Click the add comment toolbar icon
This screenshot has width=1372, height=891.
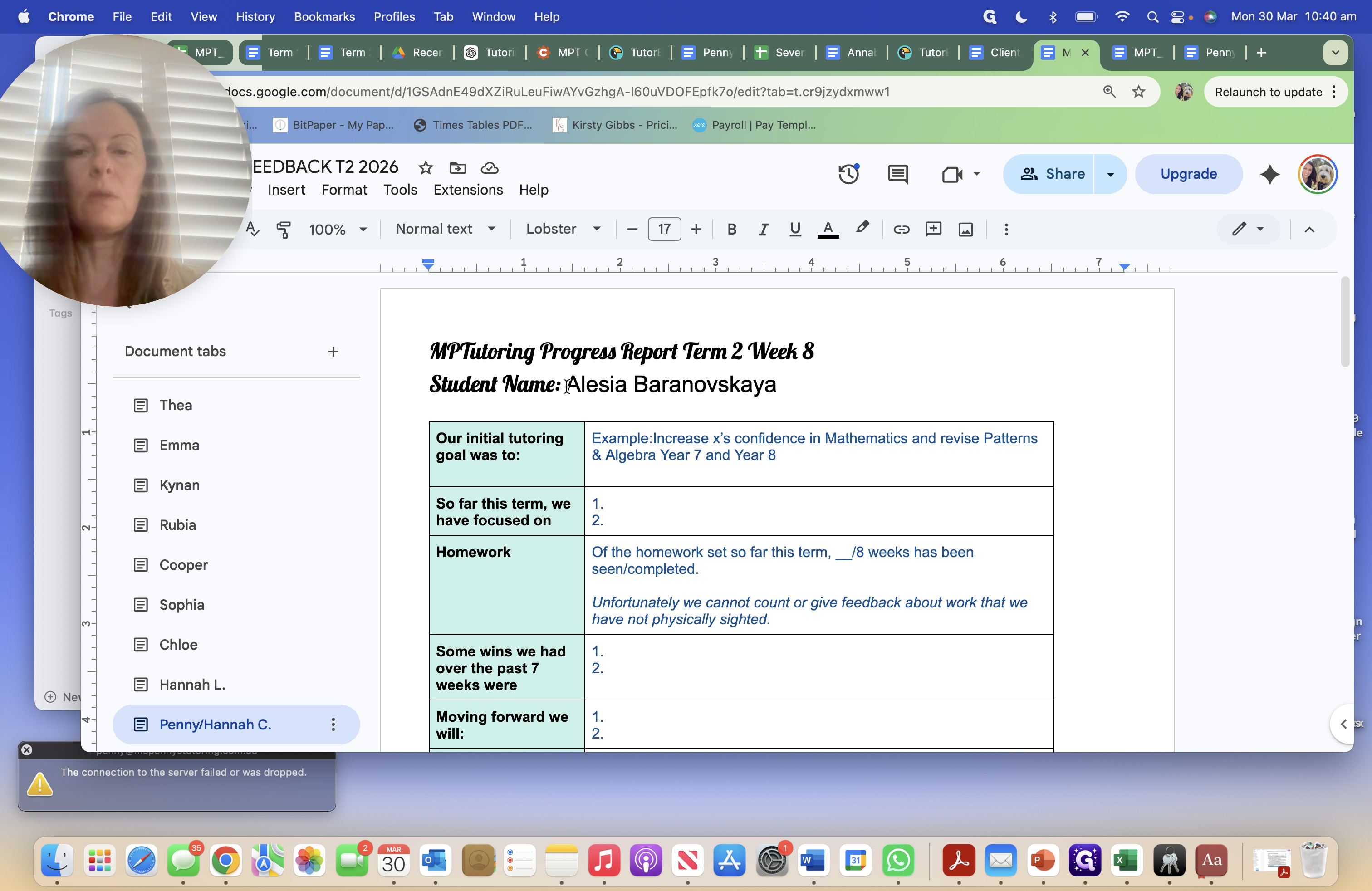click(x=933, y=230)
